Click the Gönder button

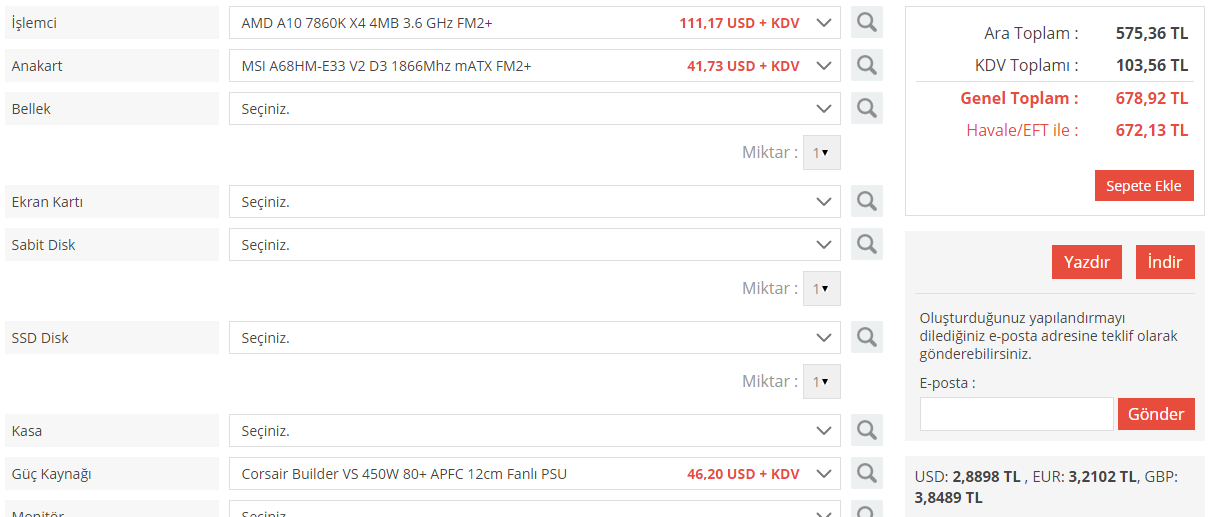pyautogui.click(x=1156, y=414)
